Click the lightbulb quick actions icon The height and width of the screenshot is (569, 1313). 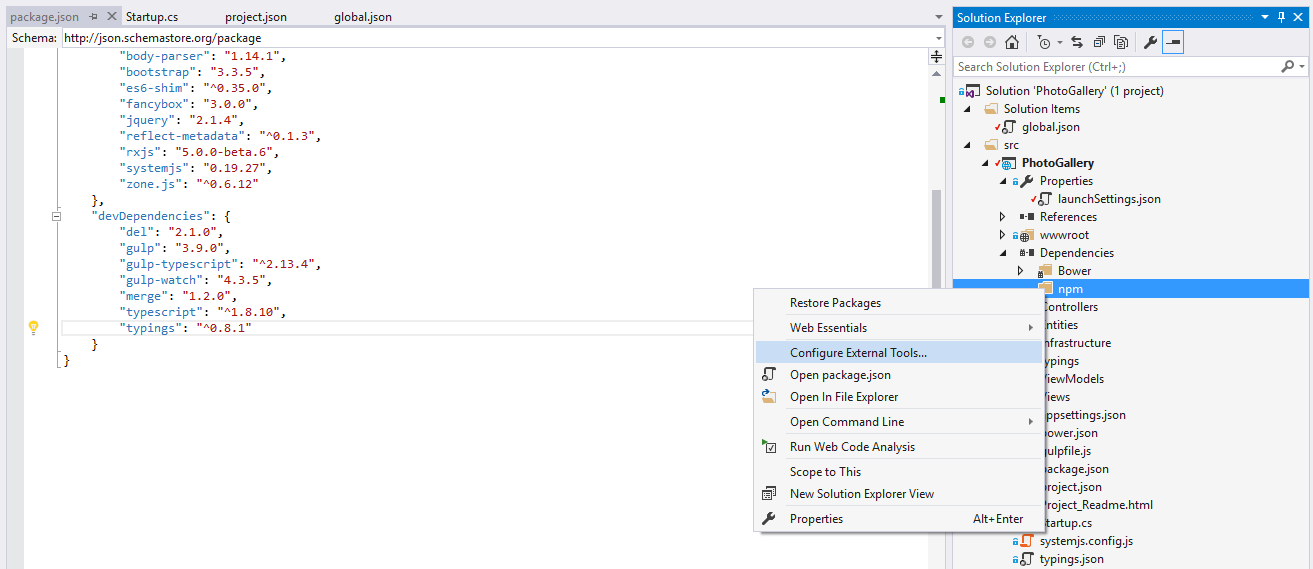coord(33,328)
